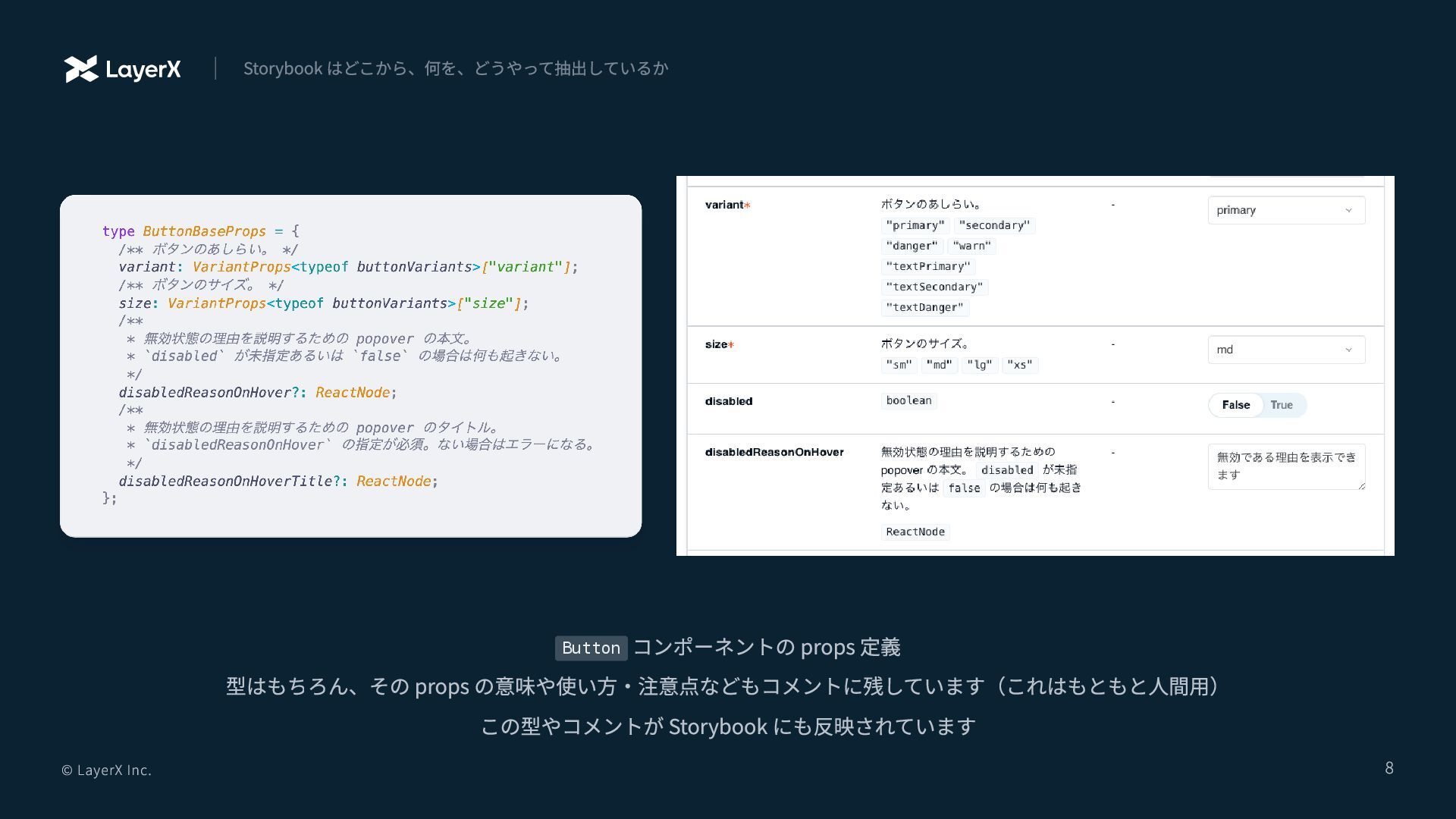The height and width of the screenshot is (819, 1456).
Task: Click the "lg" size chip
Action: [x=979, y=365]
